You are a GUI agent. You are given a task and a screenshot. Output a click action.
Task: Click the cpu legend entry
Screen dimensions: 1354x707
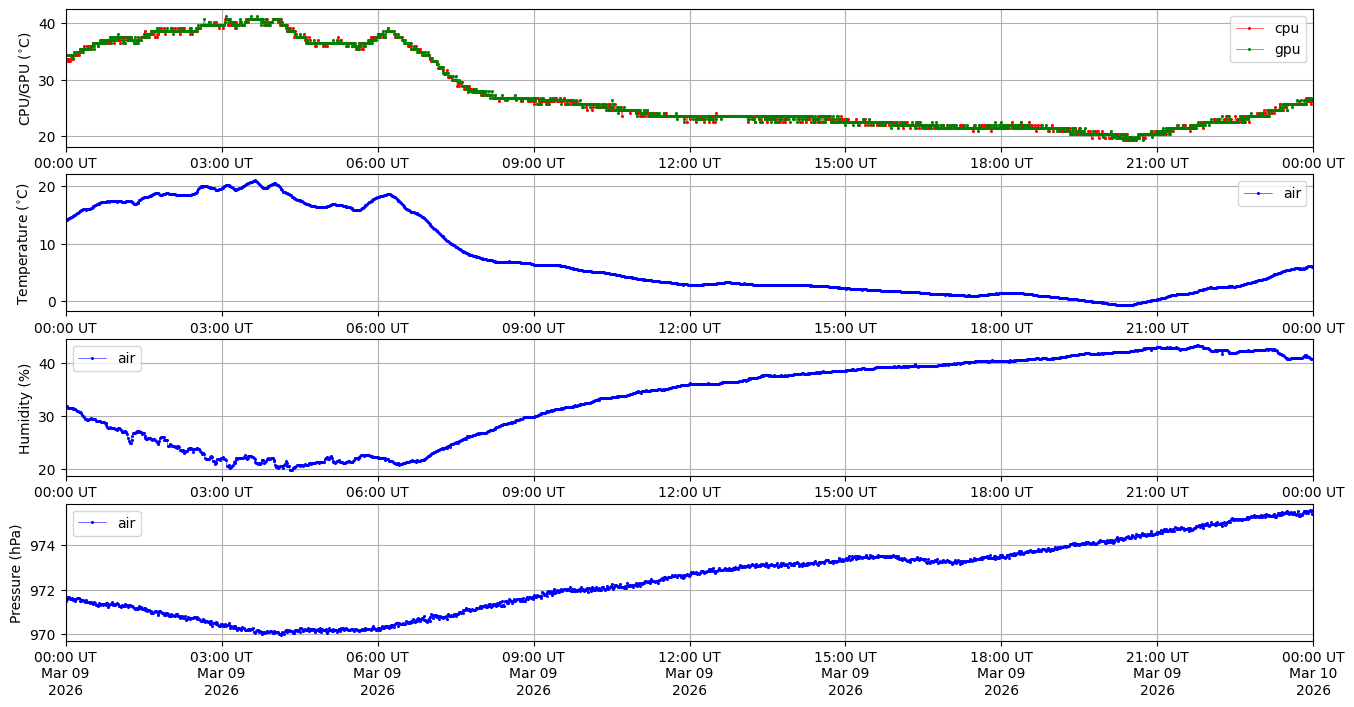coord(1286,28)
